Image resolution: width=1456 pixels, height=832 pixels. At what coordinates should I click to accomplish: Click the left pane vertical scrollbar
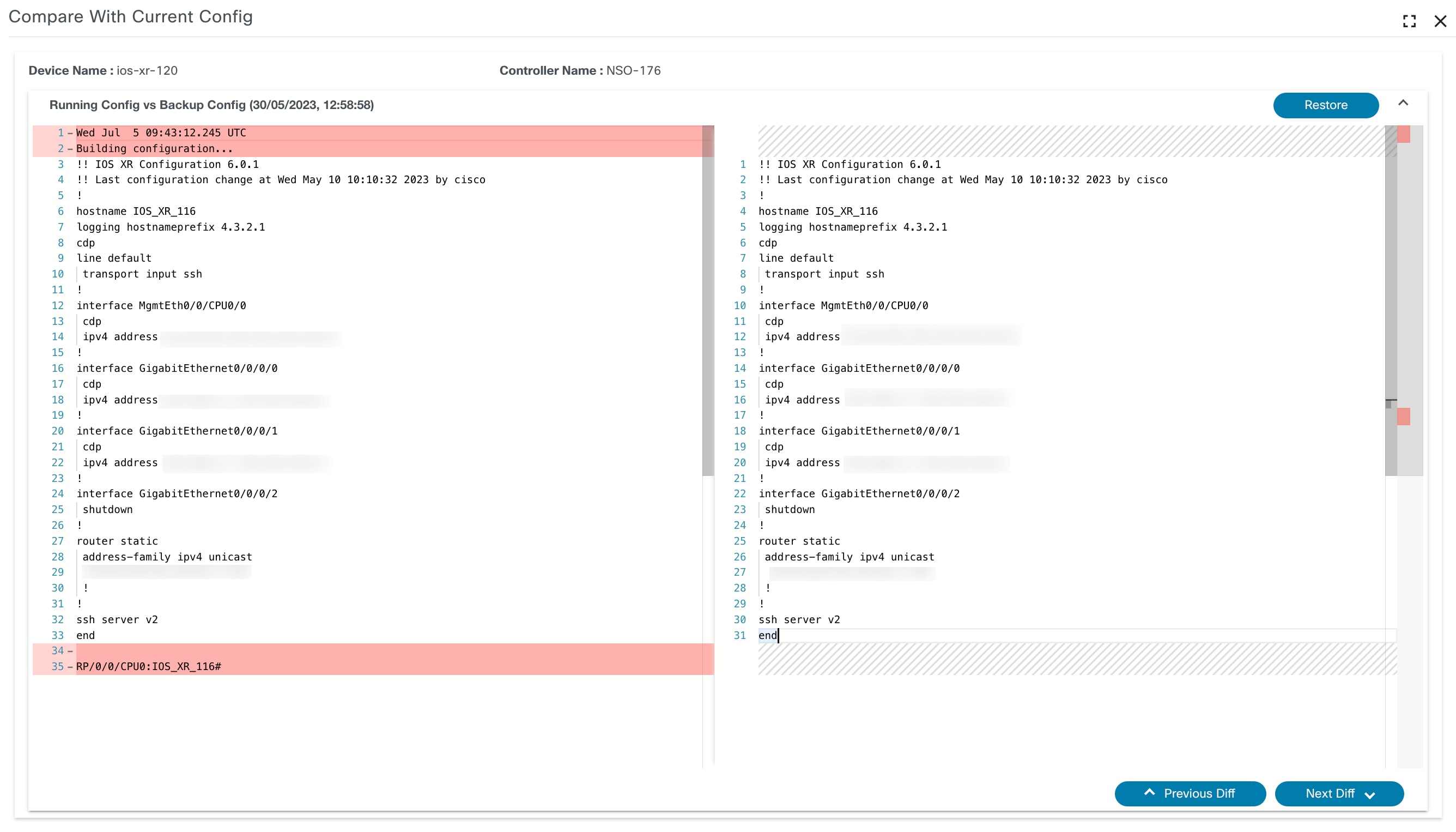(x=707, y=300)
